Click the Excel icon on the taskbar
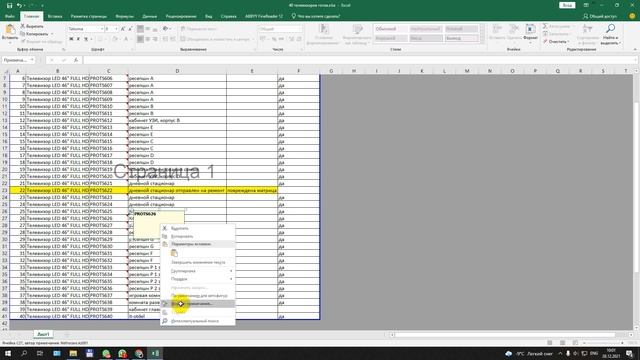Screen dimensions: 640x360 [155, 353]
